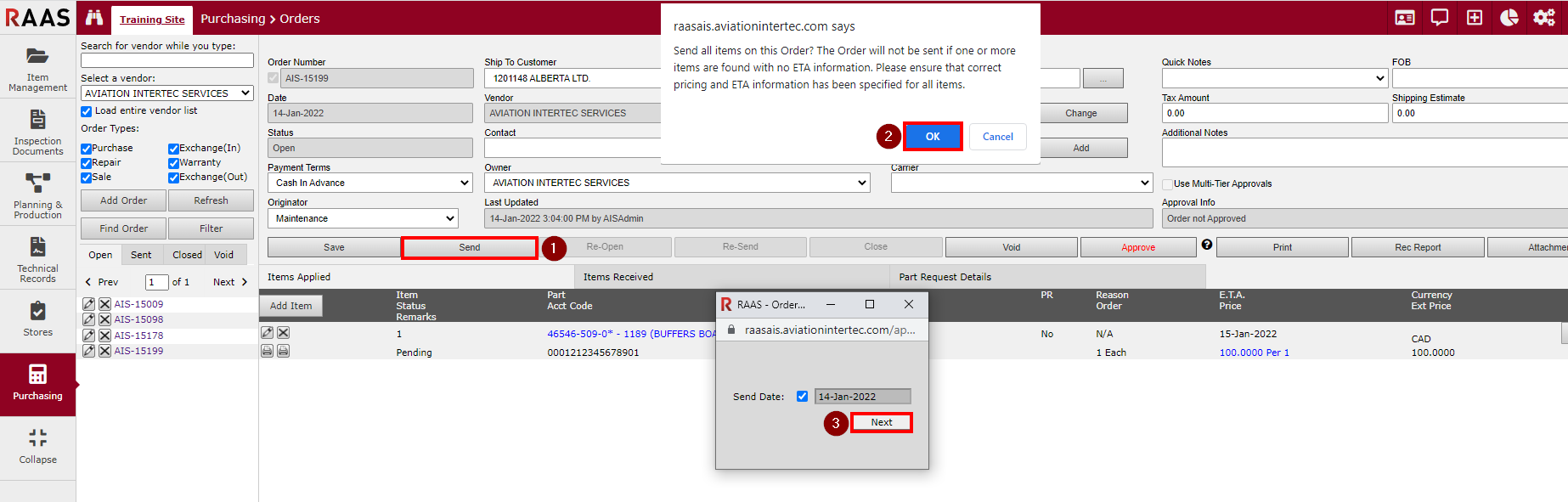The height and width of the screenshot is (502, 1568).
Task: Click the binoculars search icon
Action: click(x=94, y=18)
